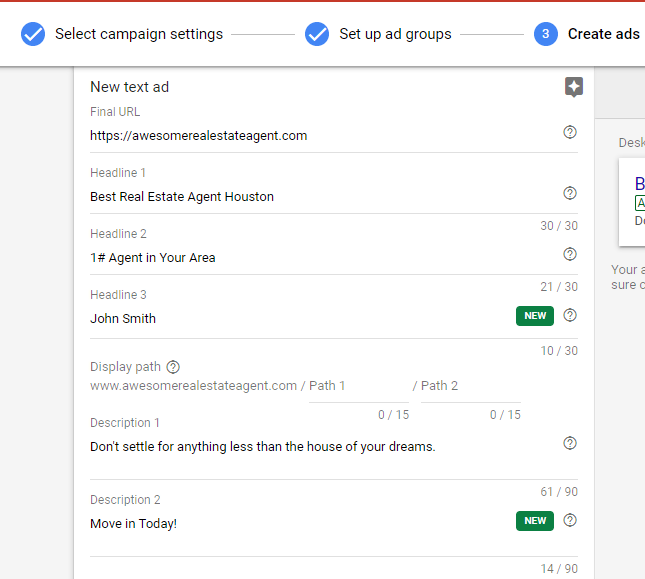The height and width of the screenshot is (579, 645).
Task: Click the Description 2 label
Action: pyautogui.click(x=125, y=500)
